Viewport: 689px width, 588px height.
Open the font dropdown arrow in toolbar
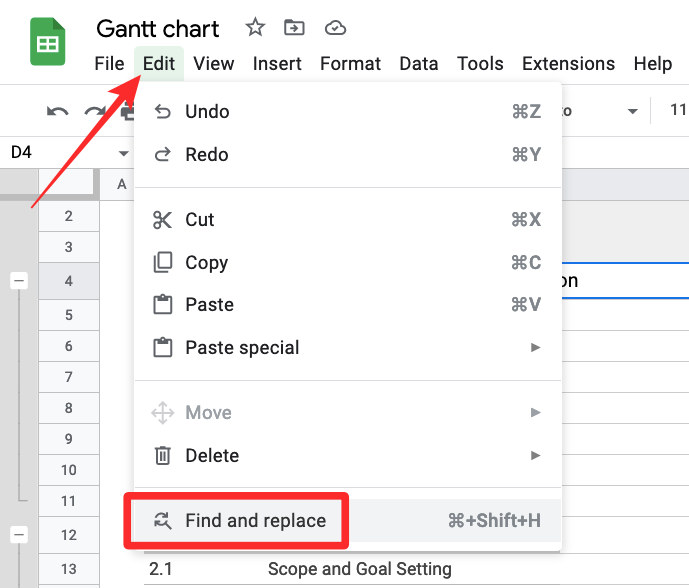(632, 111)
